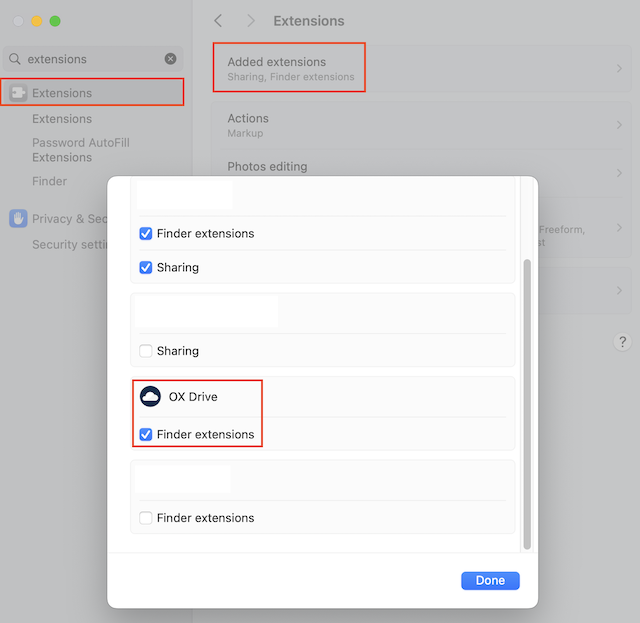
Task: Open Added extensions settings
Action: click(422, 69)
